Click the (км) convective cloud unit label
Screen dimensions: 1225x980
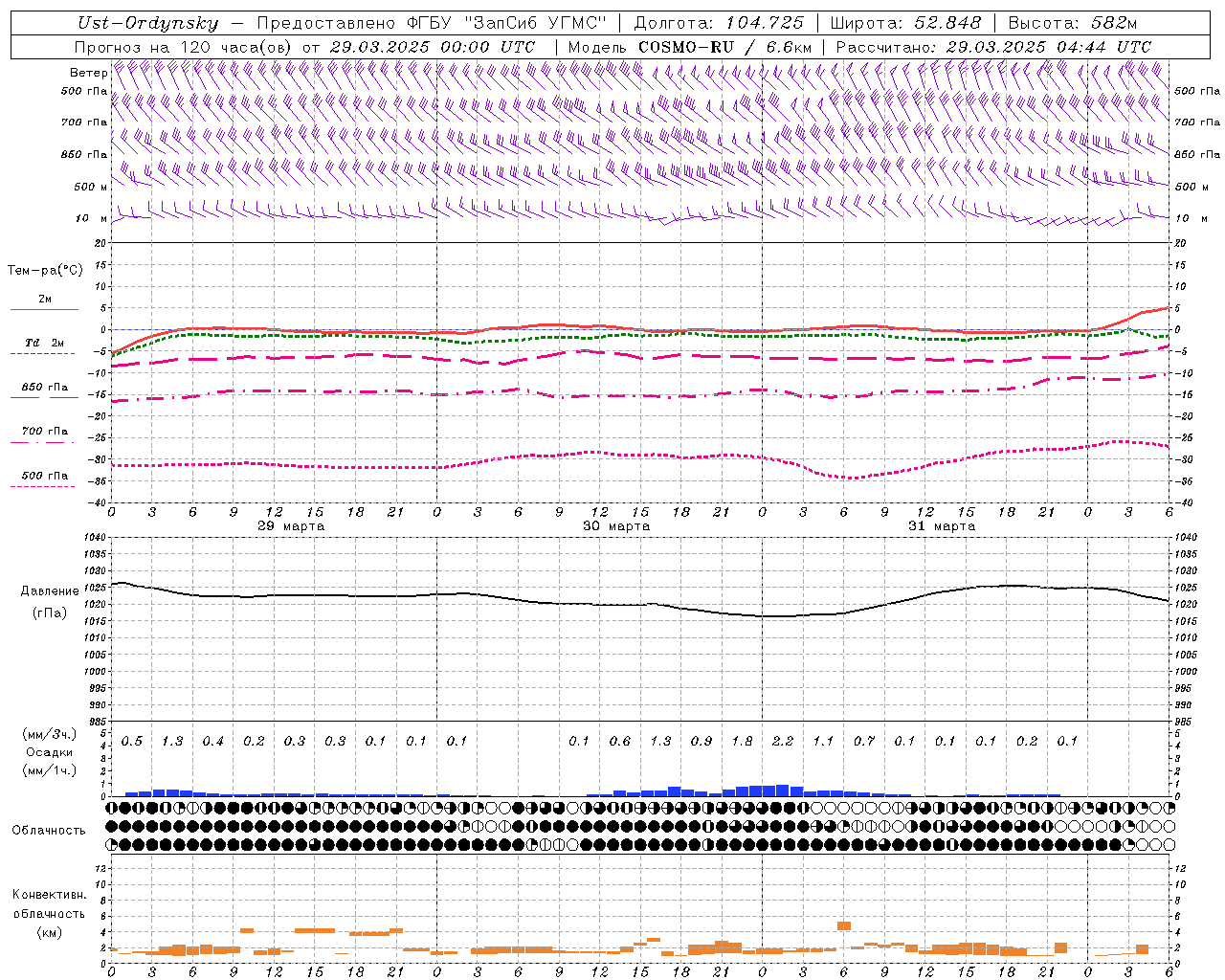click(49, 932)
